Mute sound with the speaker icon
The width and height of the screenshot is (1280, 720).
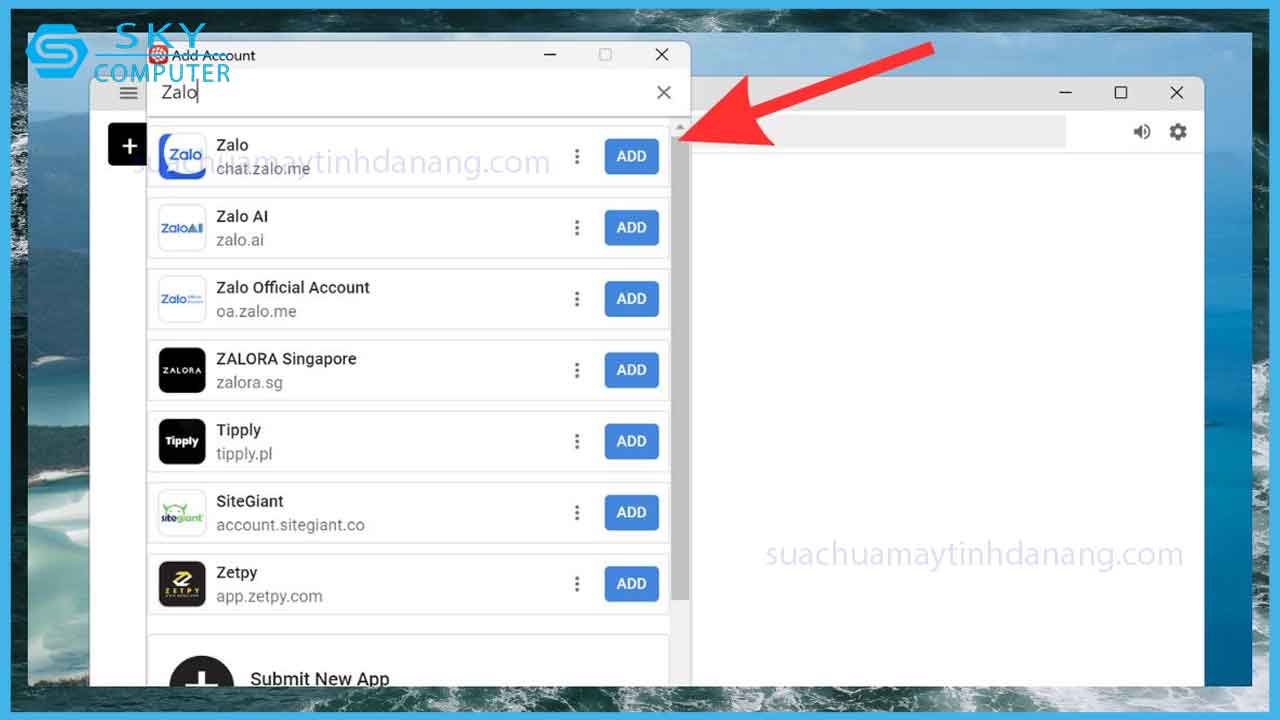click(1142, 132)
